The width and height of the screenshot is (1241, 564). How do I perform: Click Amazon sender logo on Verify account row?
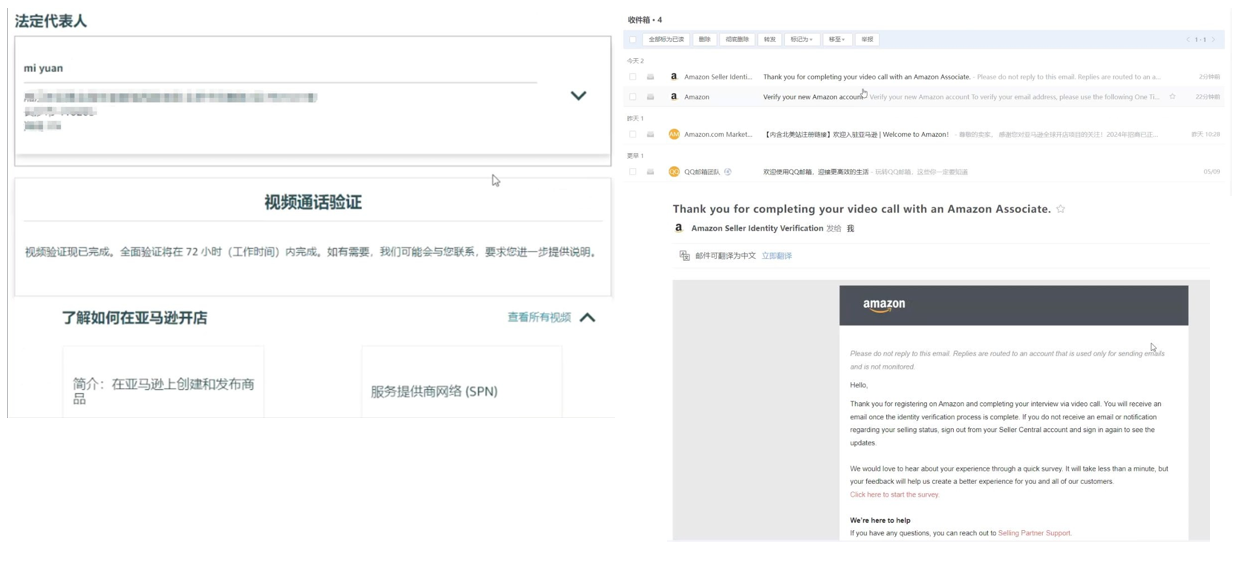click(x=674, y=97)
